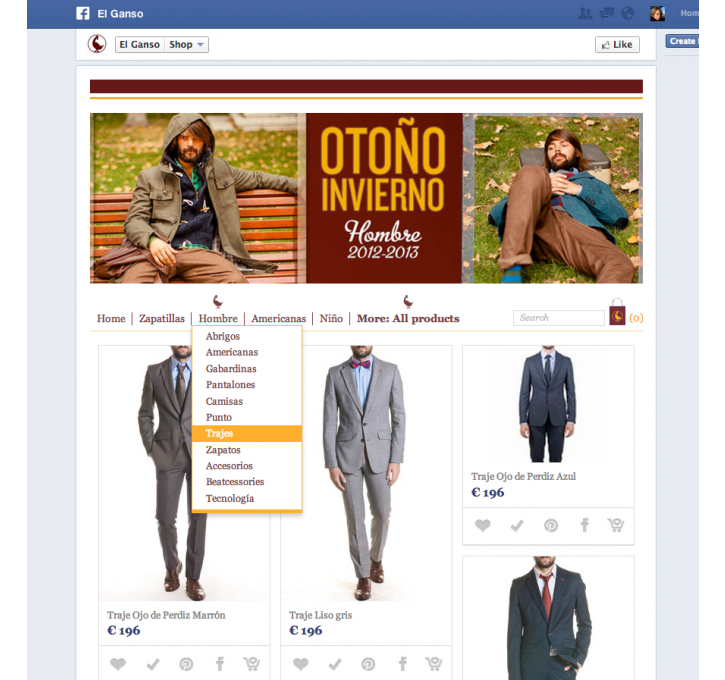The height and width of the screenshot is (680, 725).
Task: Click the Create button
Action: [682, 41]
